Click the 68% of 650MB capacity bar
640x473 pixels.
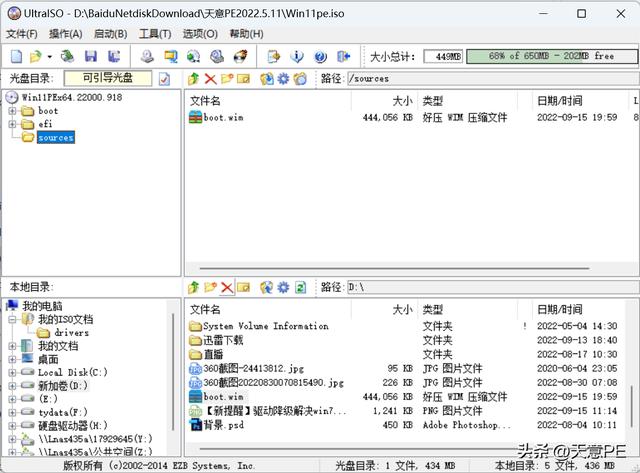552,56
